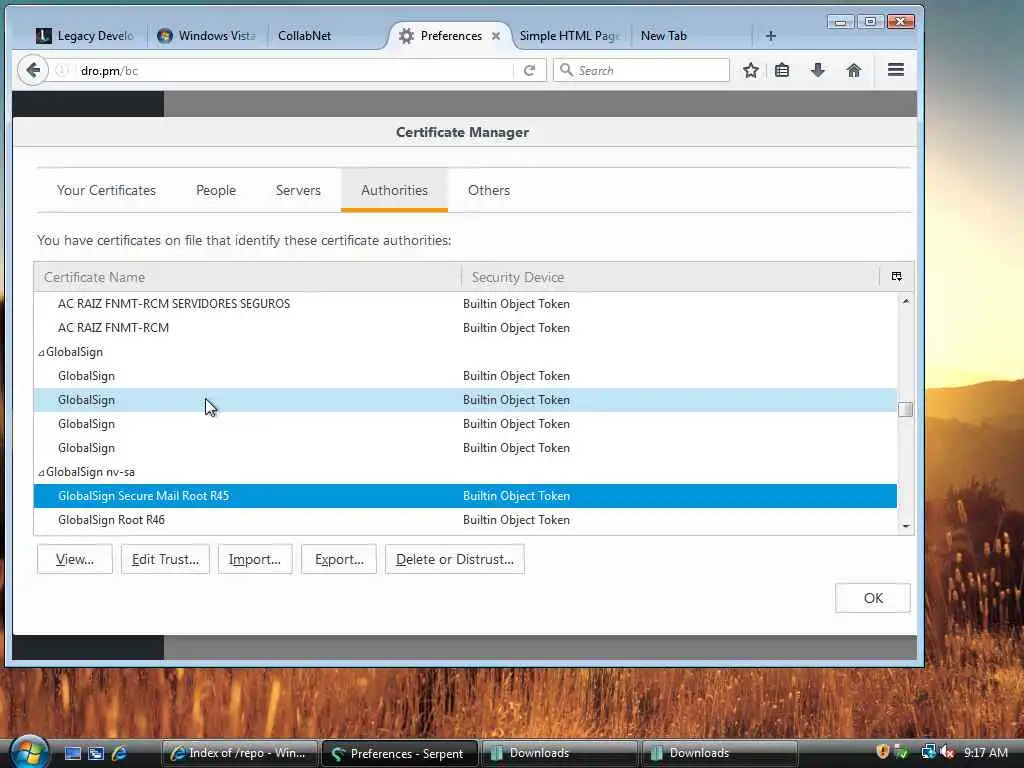Bookmark this page with the star icon
The image size is (1024, 768).
[x=750, y=70]
